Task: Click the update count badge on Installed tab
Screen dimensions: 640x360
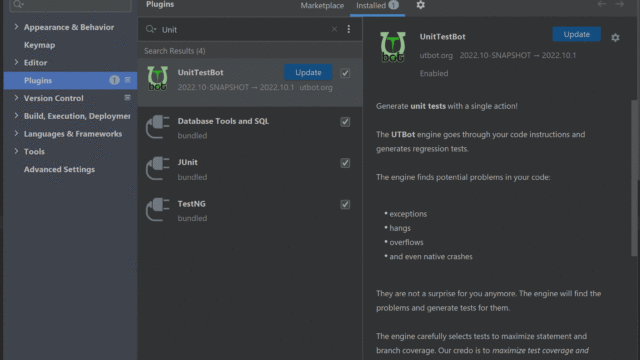Action: coord(393,5)
